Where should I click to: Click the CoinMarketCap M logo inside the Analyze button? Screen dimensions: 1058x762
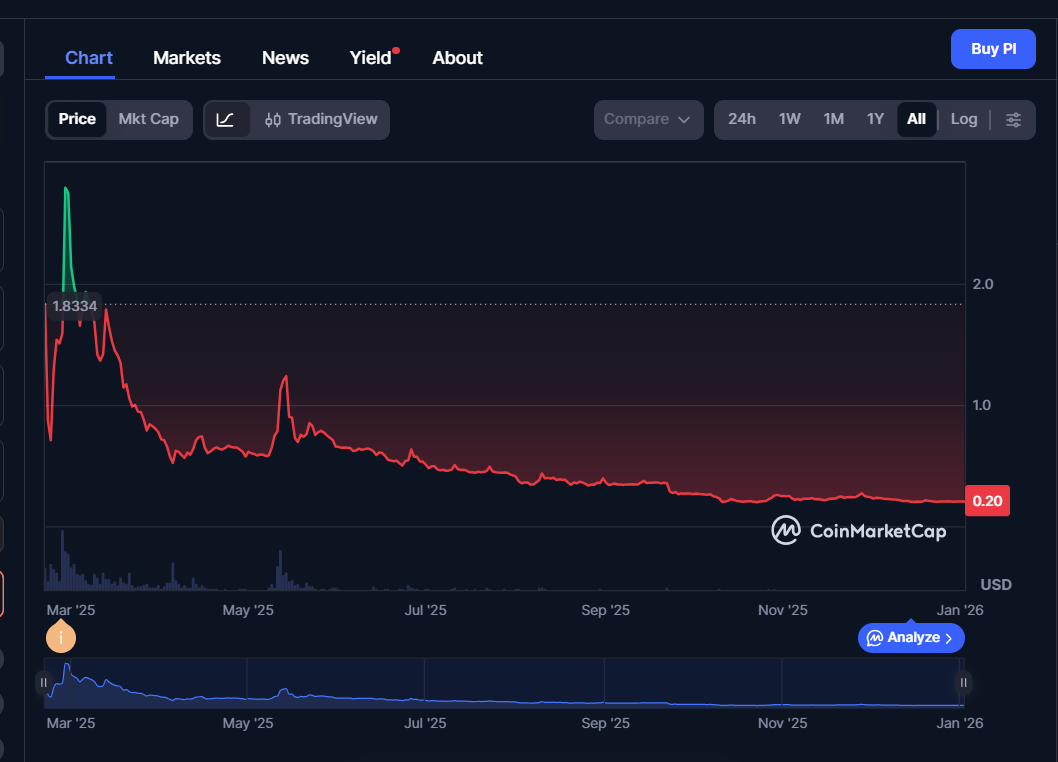(x=874, y=638)
